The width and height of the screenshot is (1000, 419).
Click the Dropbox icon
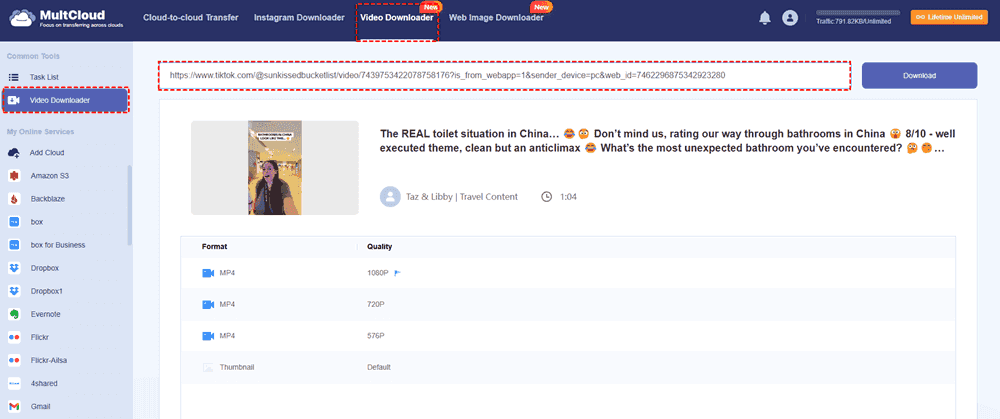click(x=13, y=268)
